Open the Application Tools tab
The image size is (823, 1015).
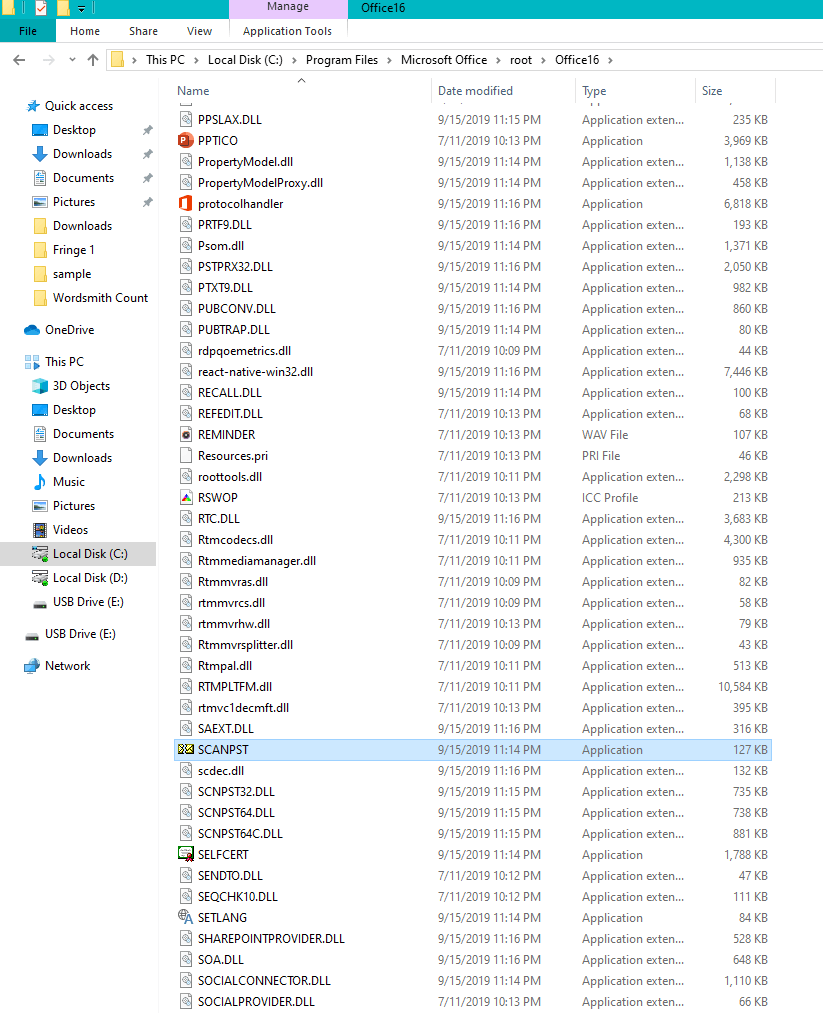287,31
